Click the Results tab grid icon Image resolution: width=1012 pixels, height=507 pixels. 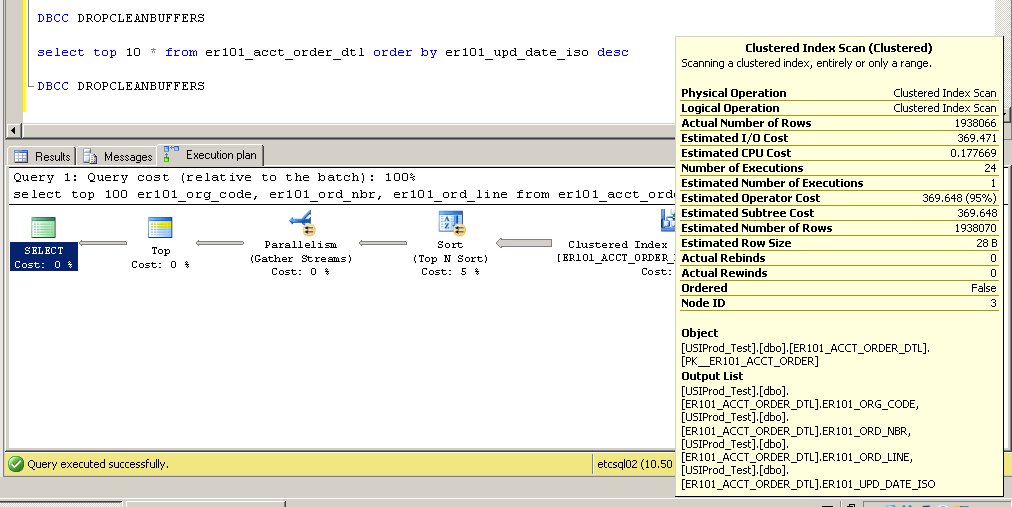21,157
